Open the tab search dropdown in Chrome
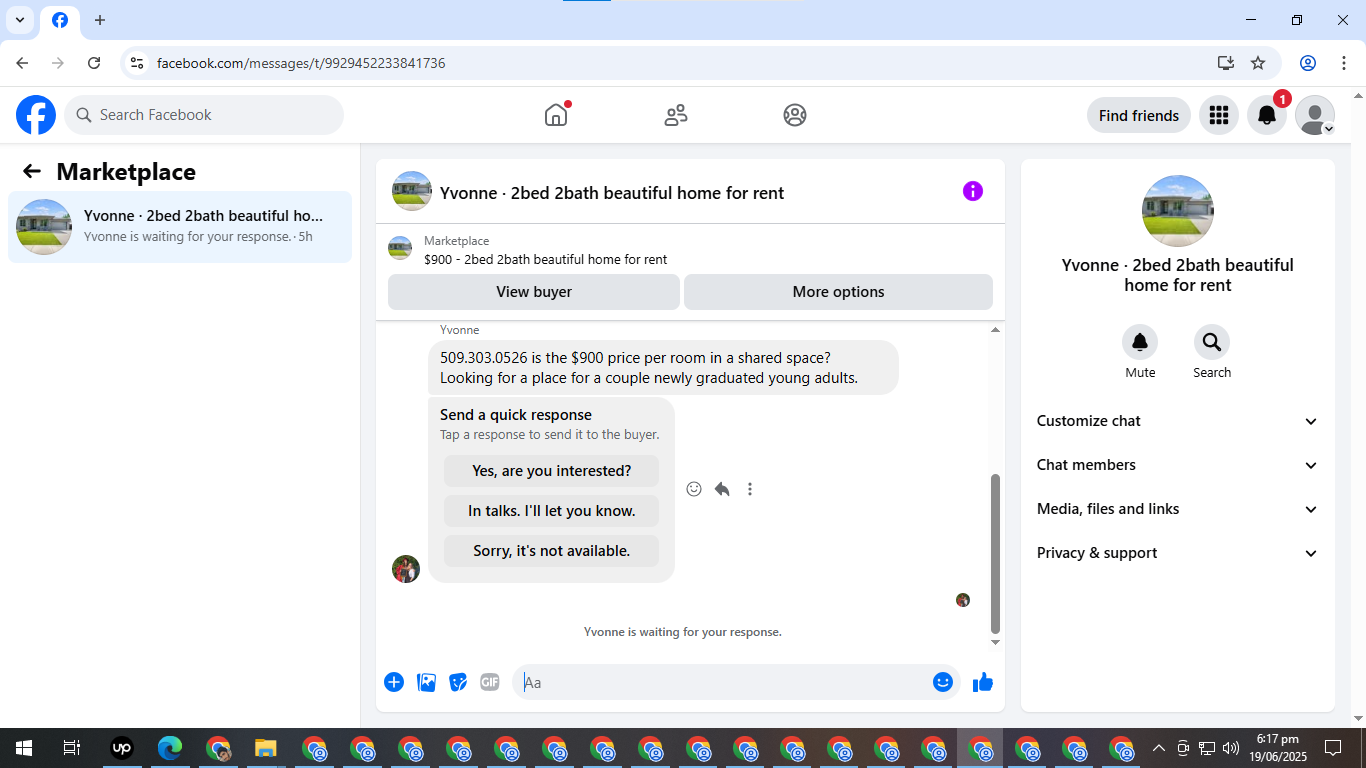1366x768 pixels. click(19, 20)
